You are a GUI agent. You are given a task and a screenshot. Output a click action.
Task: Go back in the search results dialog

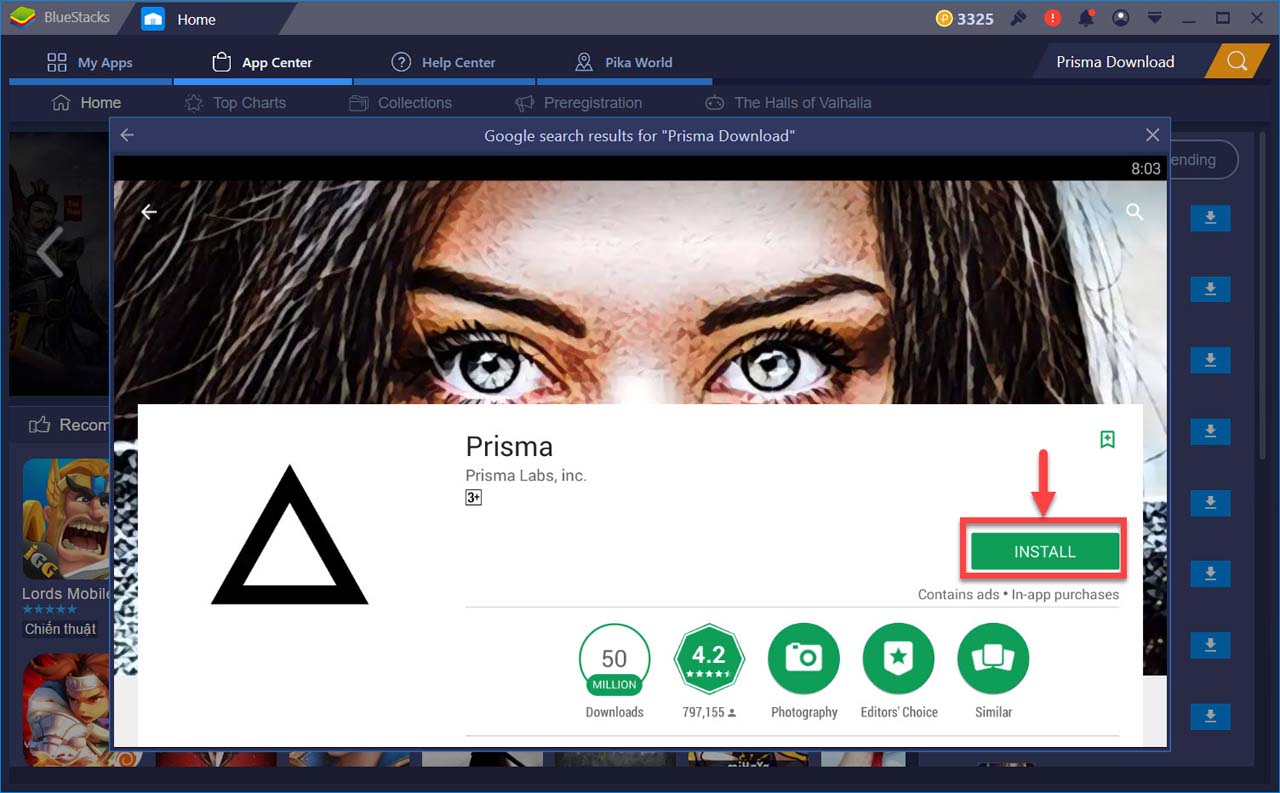[127, 135]
